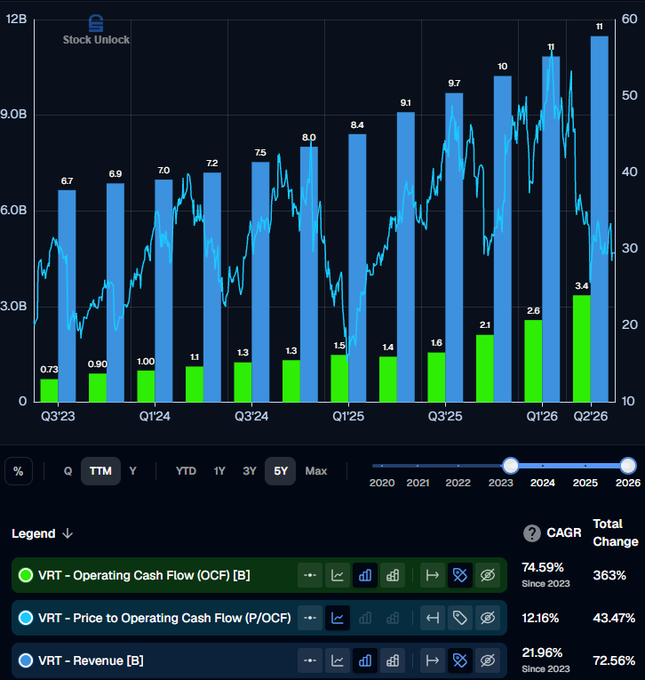Move Operating Cash Flow to other axis
This screenshot has height=680, width=645.
[432, 575]
